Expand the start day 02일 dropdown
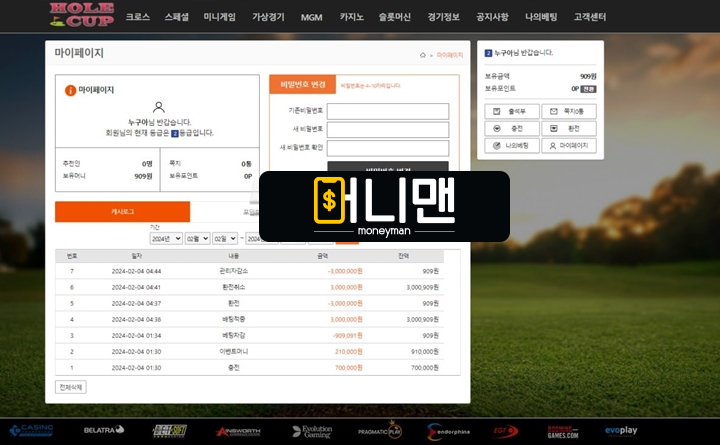The width and height of the screenshot is (720, 445). pos(224,238)
